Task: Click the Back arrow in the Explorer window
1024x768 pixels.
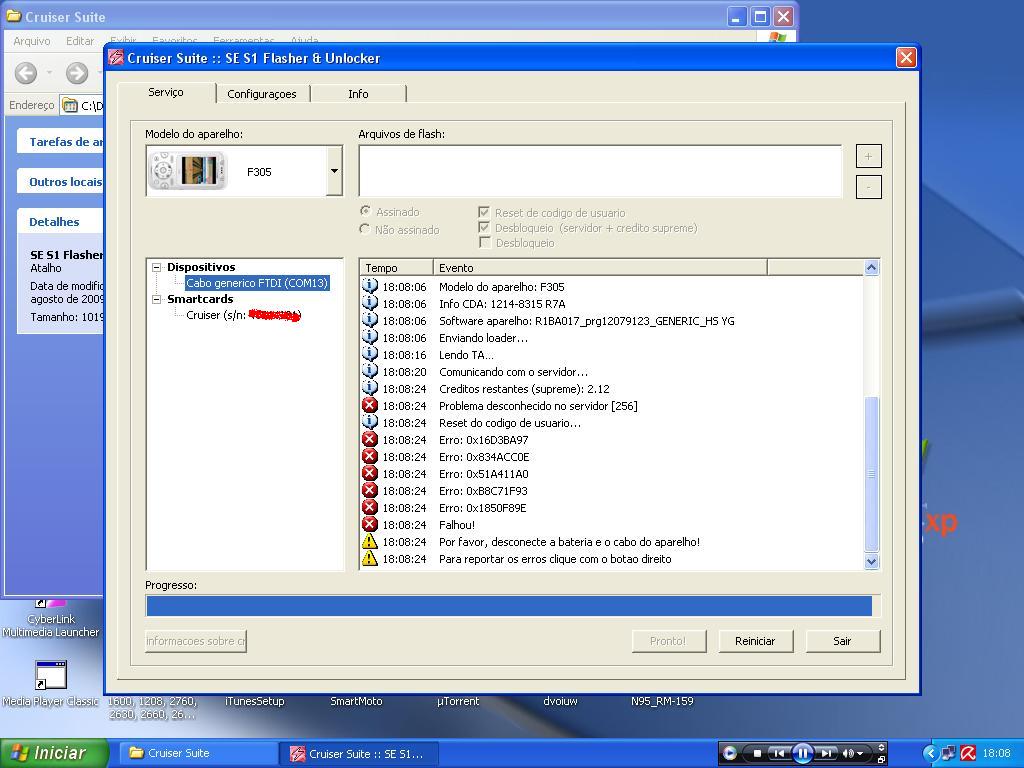Action: [26, 72]
